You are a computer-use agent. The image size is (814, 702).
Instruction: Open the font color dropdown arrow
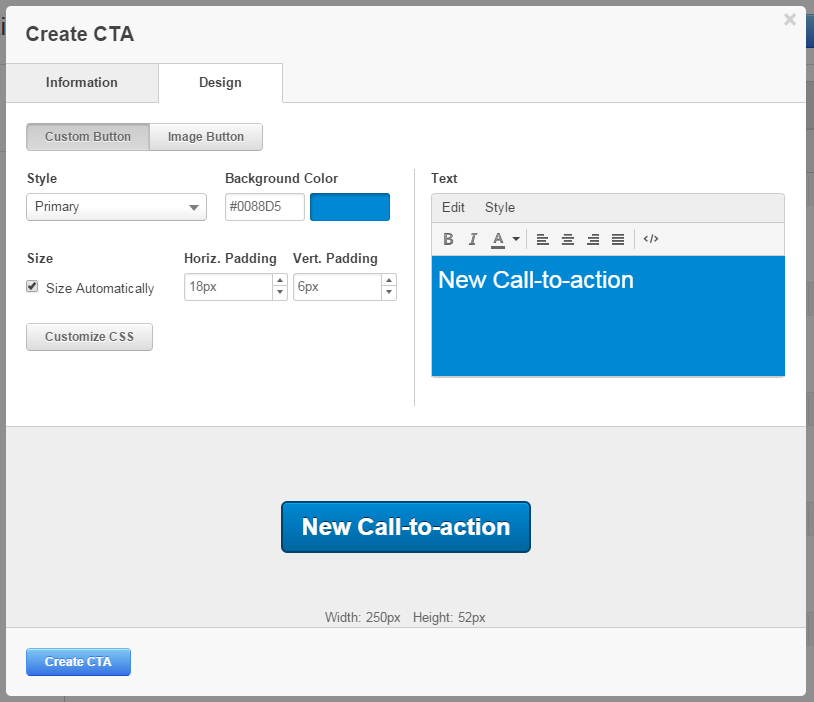(516, 239)
